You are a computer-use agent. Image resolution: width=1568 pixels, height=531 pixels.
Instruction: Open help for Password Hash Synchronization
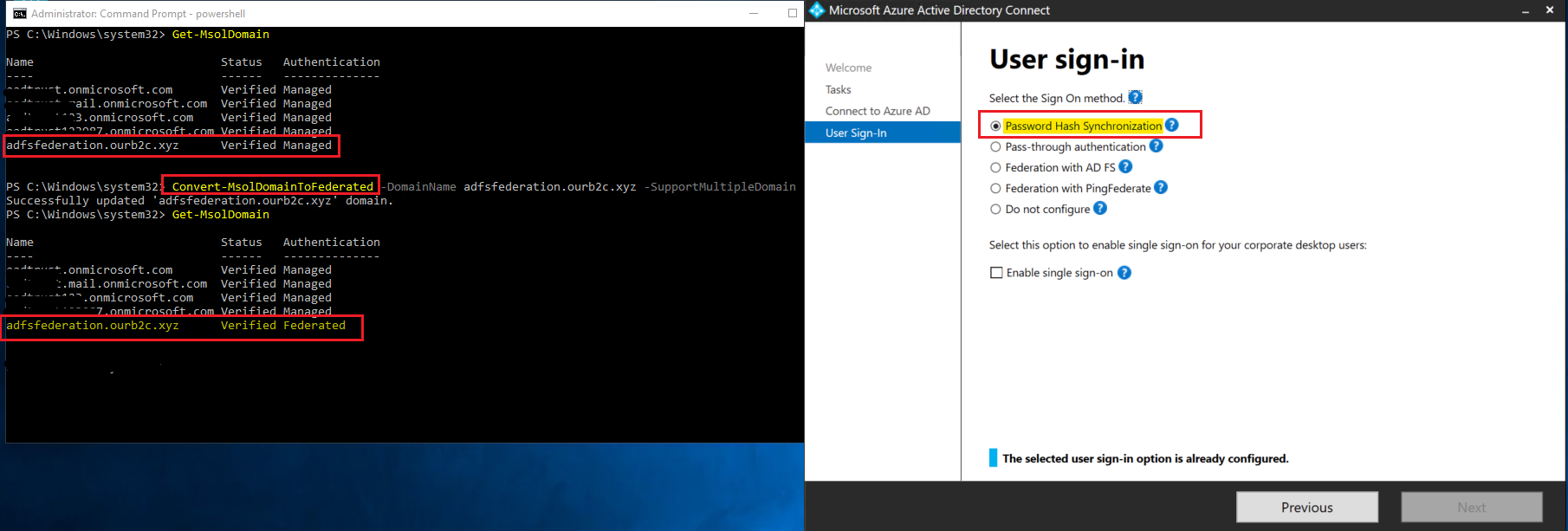coord(1171,125)
